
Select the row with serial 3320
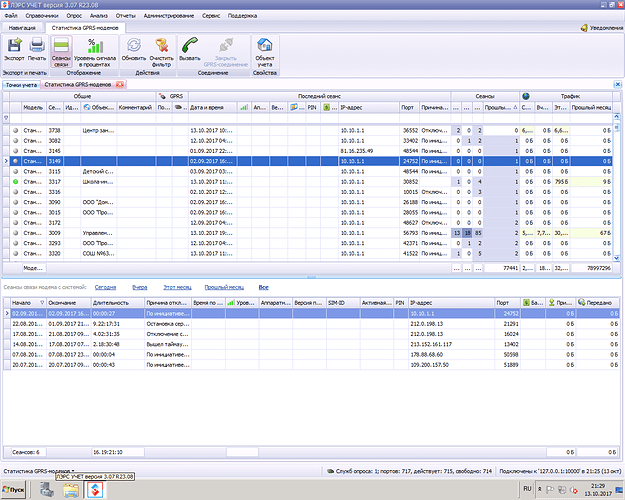(311, 254)
